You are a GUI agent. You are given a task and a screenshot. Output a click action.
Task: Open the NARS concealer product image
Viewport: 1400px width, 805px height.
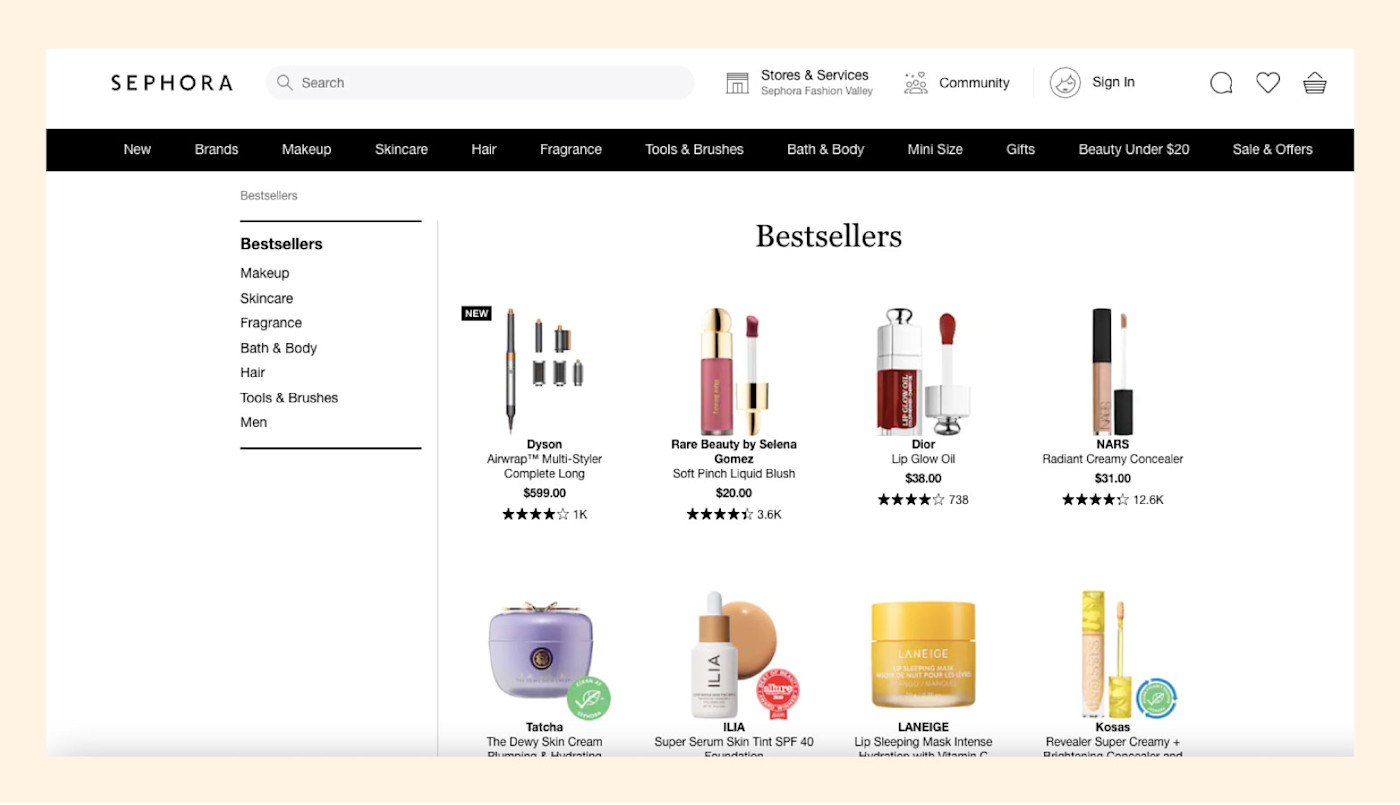pyautogui.click(x=1112, y=369)
